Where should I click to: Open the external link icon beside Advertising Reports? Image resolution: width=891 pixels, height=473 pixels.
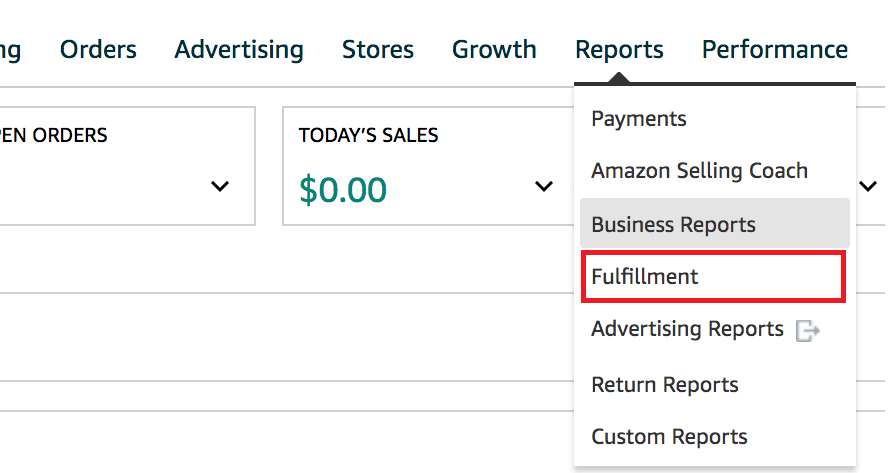click(x=807, y=331)
